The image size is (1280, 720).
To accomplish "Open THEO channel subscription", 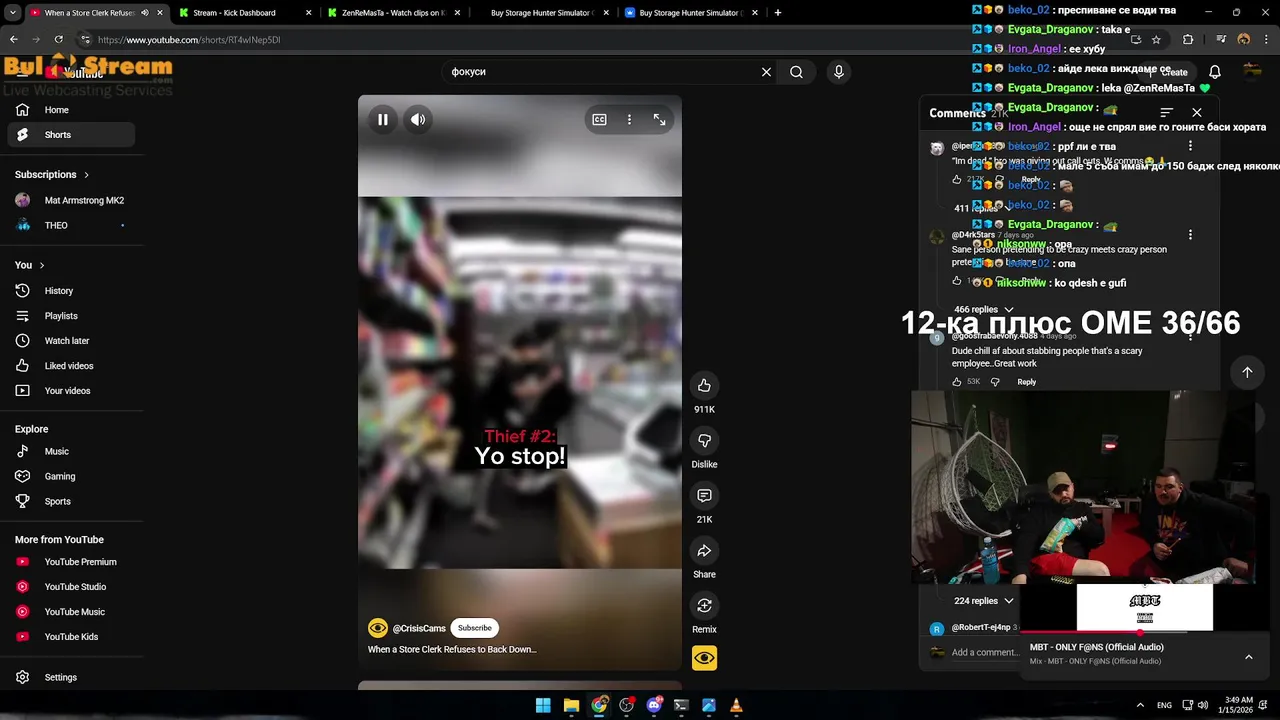I will 70,226.
